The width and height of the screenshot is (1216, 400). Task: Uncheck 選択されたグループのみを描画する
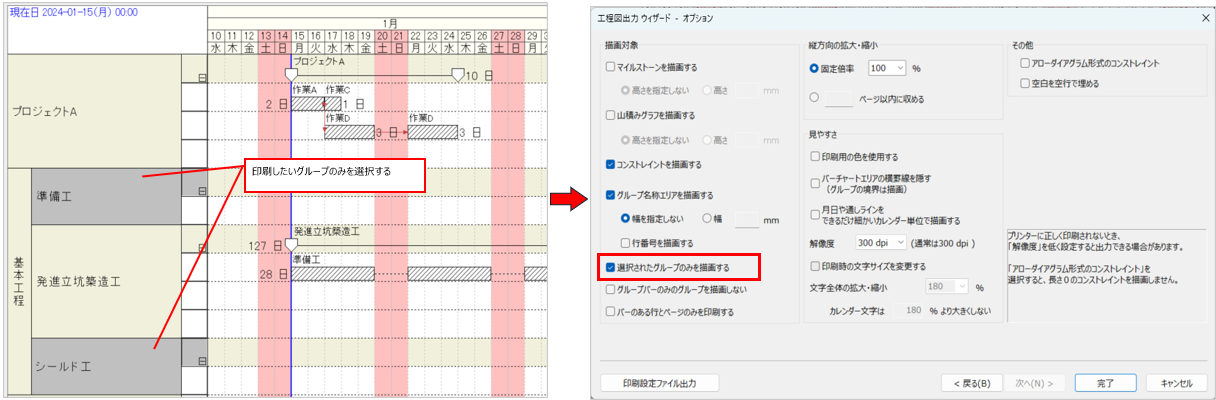coord(611,268)
